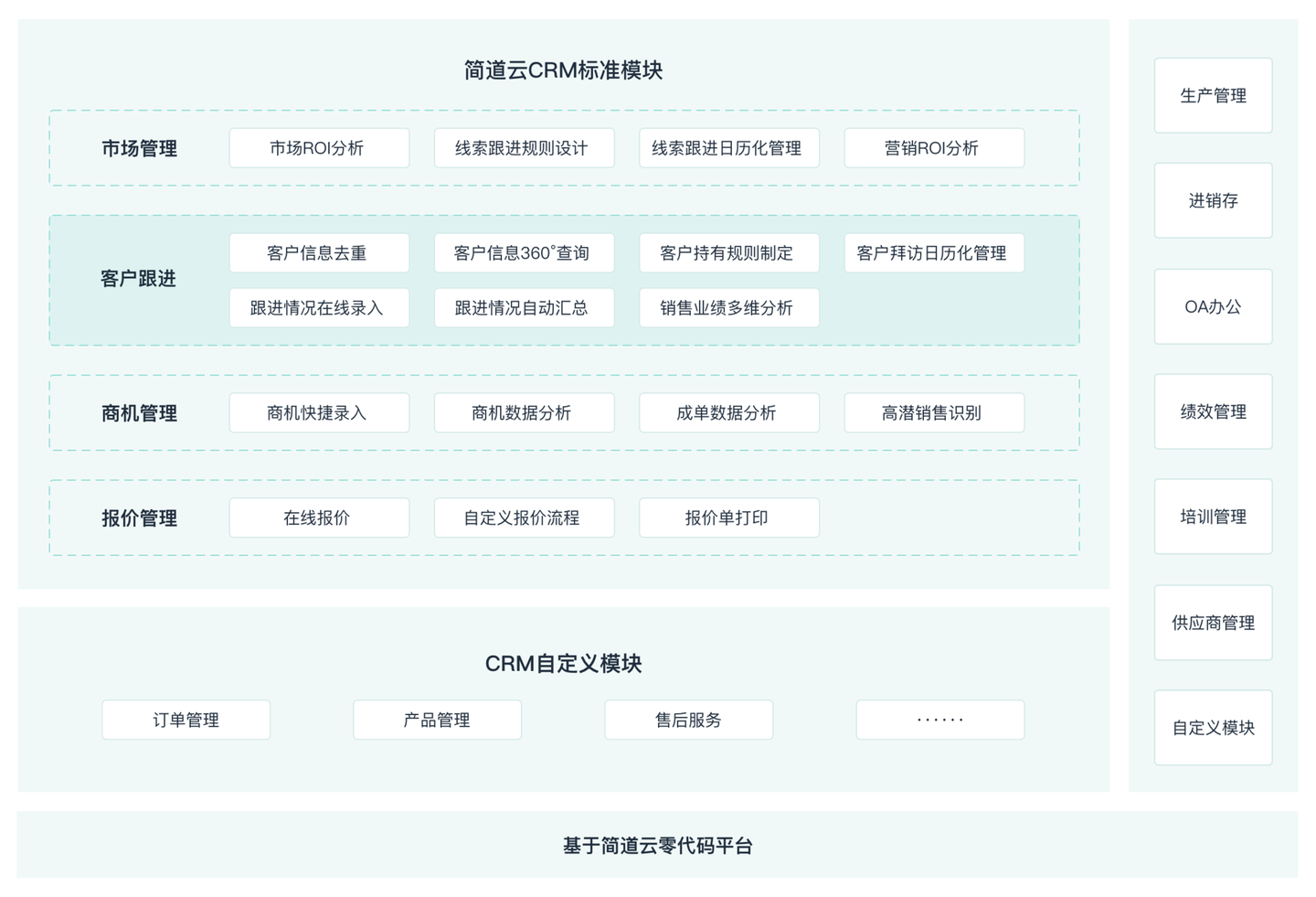Open the 销售业绩多维分析 box

point(728,308)
